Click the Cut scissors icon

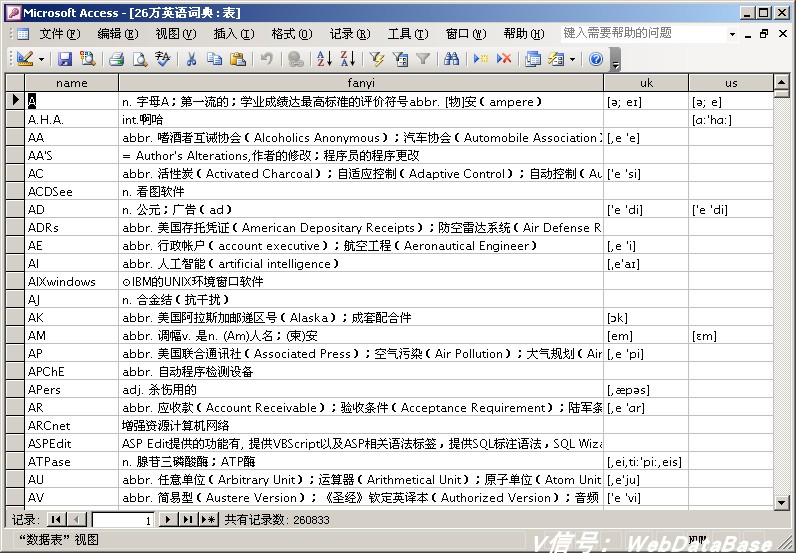[x=191, y=59]
